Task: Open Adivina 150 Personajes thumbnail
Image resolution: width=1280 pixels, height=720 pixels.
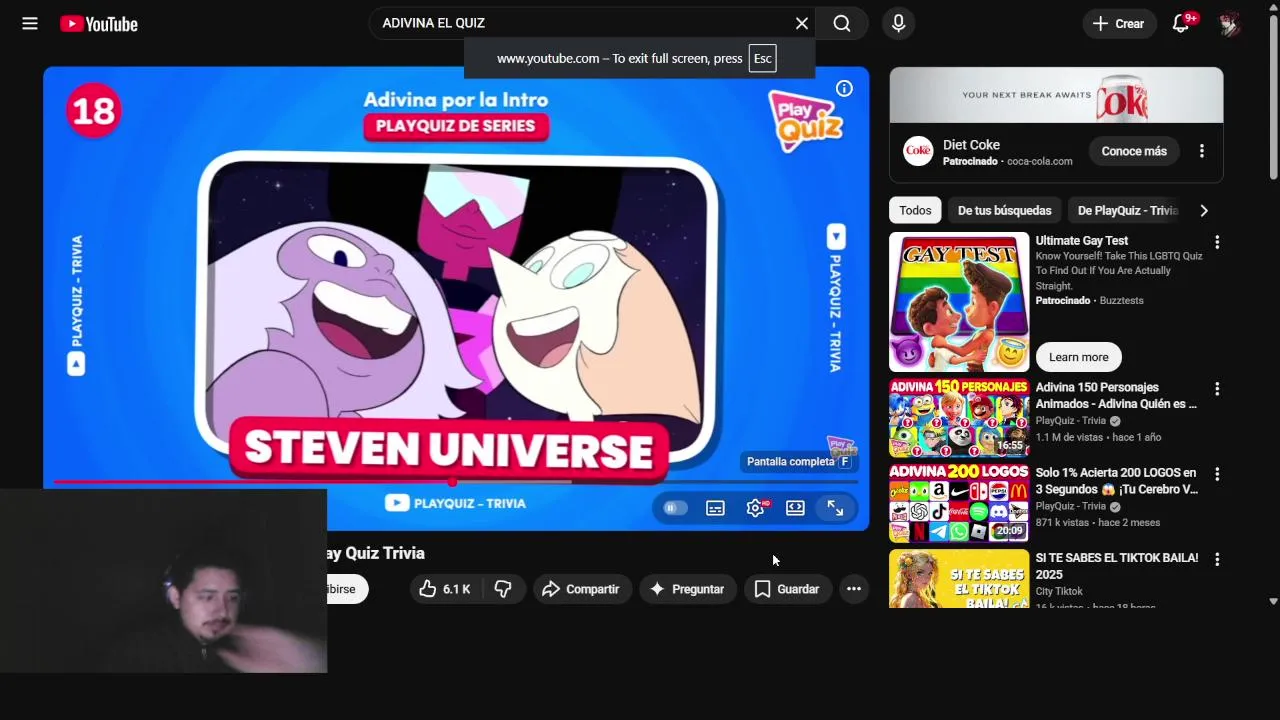Action: coord(959,418)
